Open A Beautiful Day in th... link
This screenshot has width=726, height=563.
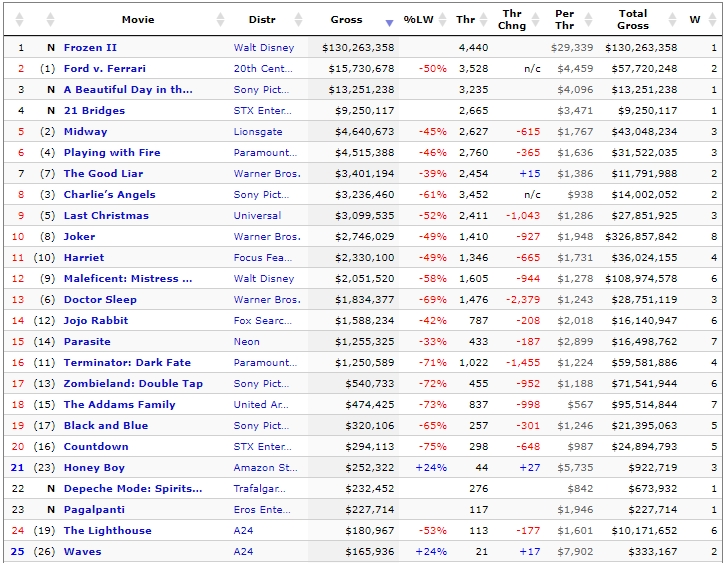128,89
